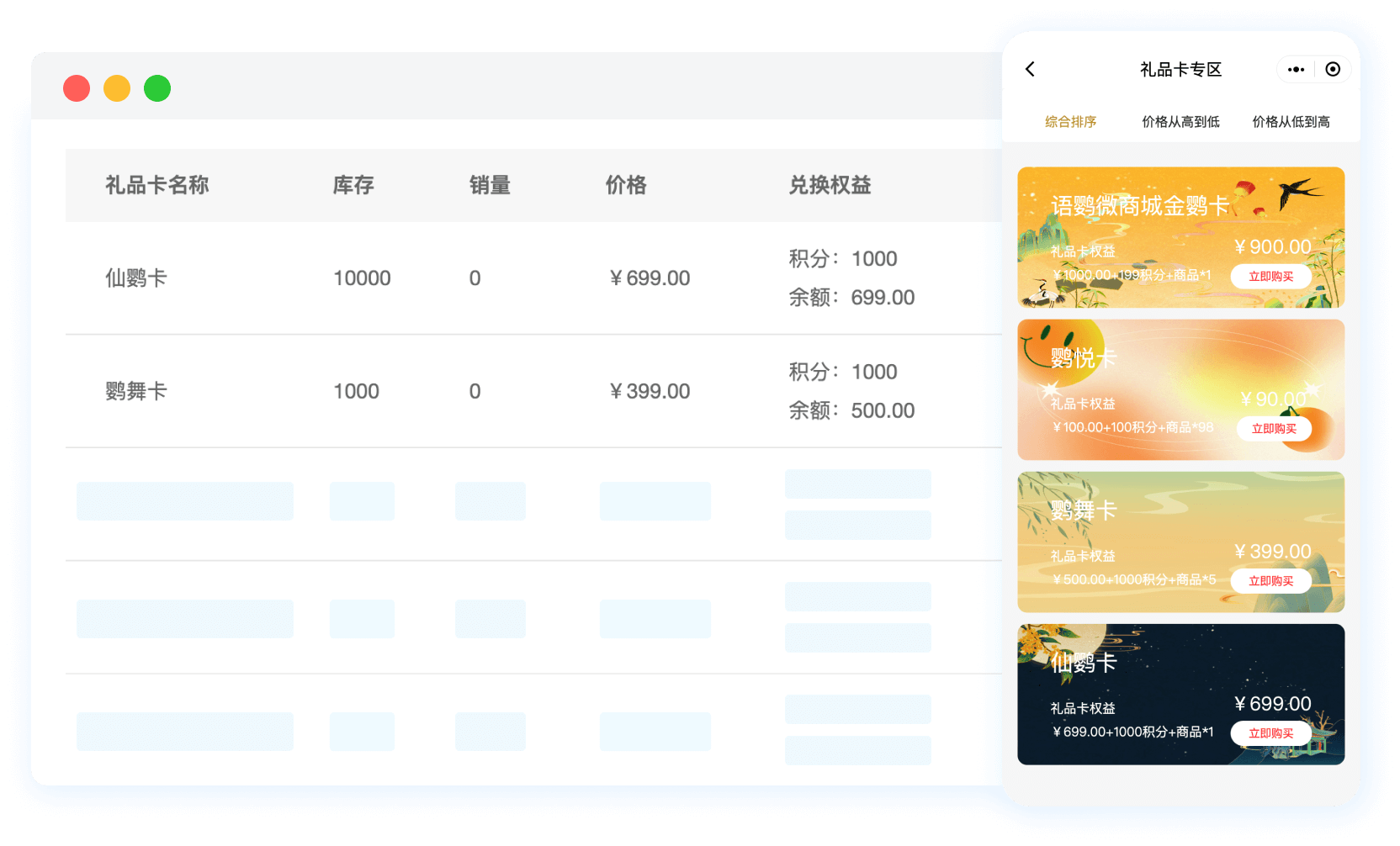Click the 库存 column header
The image size is (1400, 846).
coord(353,185)
